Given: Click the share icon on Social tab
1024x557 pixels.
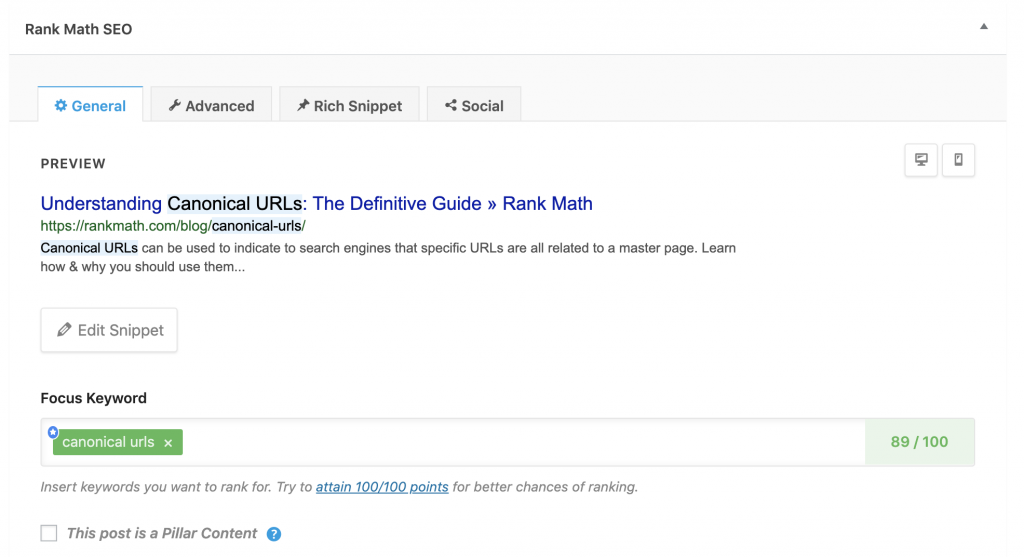Looking at the screenshot, I should [451, 105].
